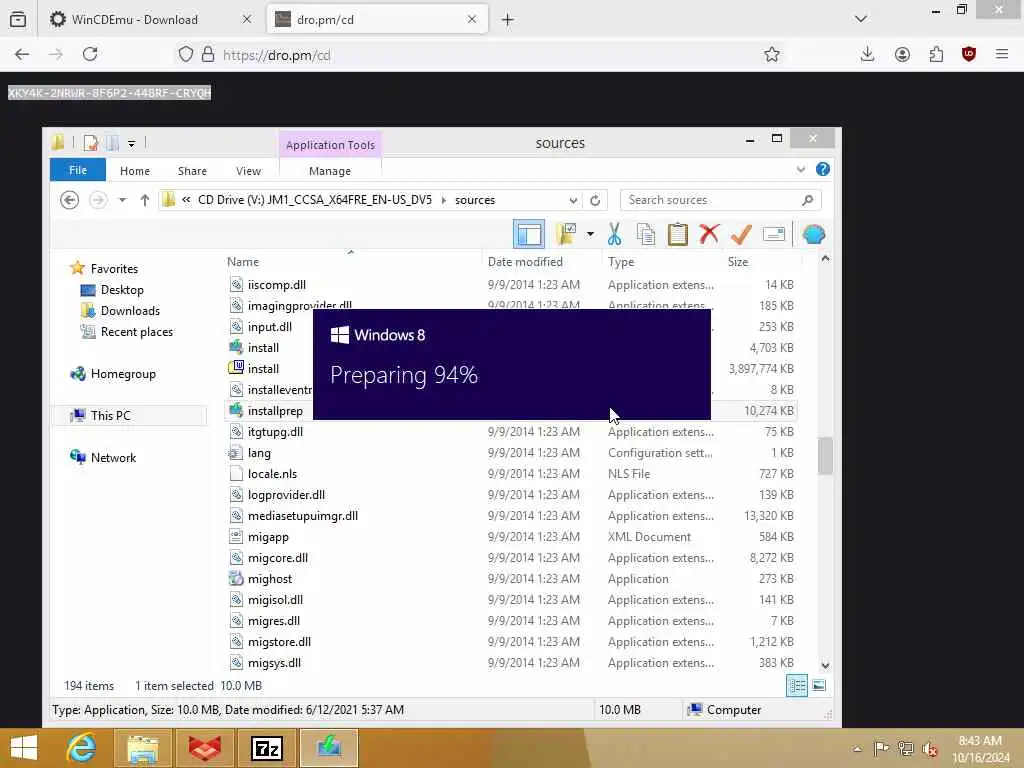Click the orange checkmark toolbar icon
The width and height of the screenshot is (1024, 768).
(741, 234)
